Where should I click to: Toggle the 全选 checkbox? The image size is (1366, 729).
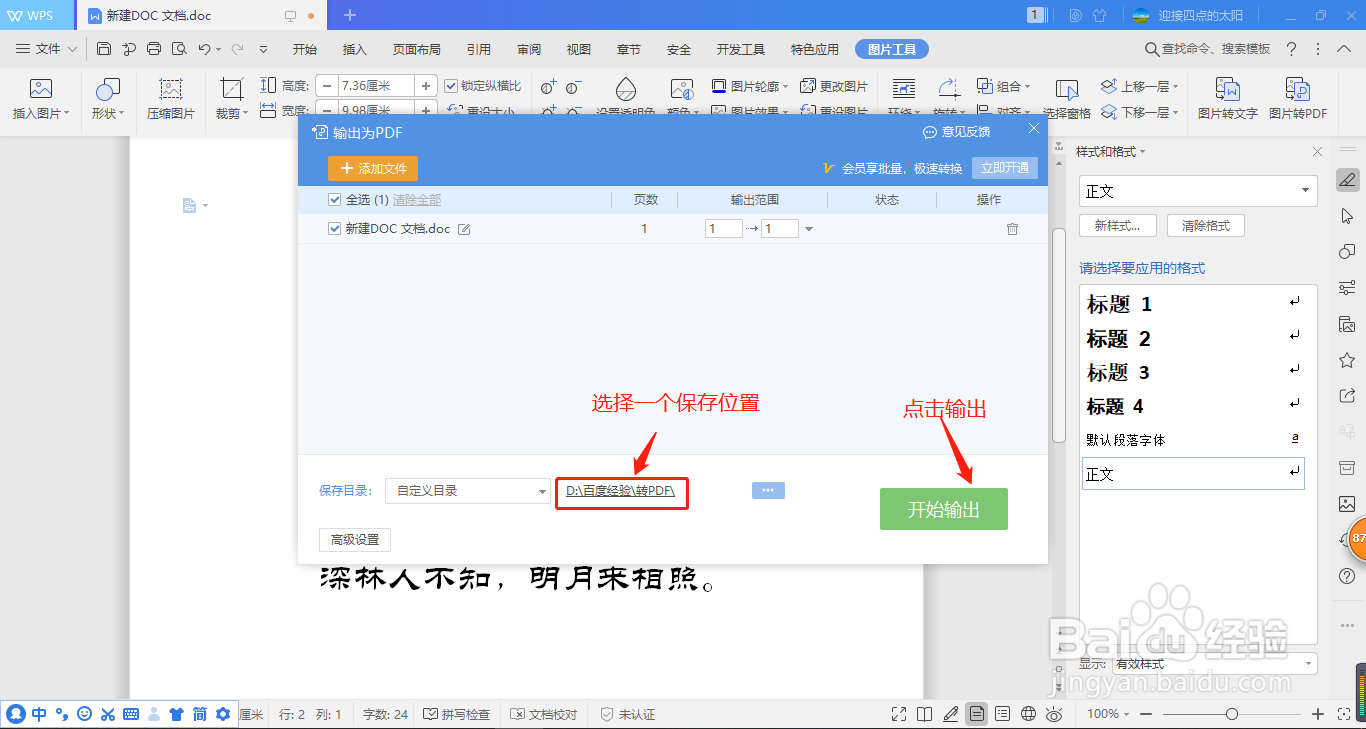(x=334, y=199)
